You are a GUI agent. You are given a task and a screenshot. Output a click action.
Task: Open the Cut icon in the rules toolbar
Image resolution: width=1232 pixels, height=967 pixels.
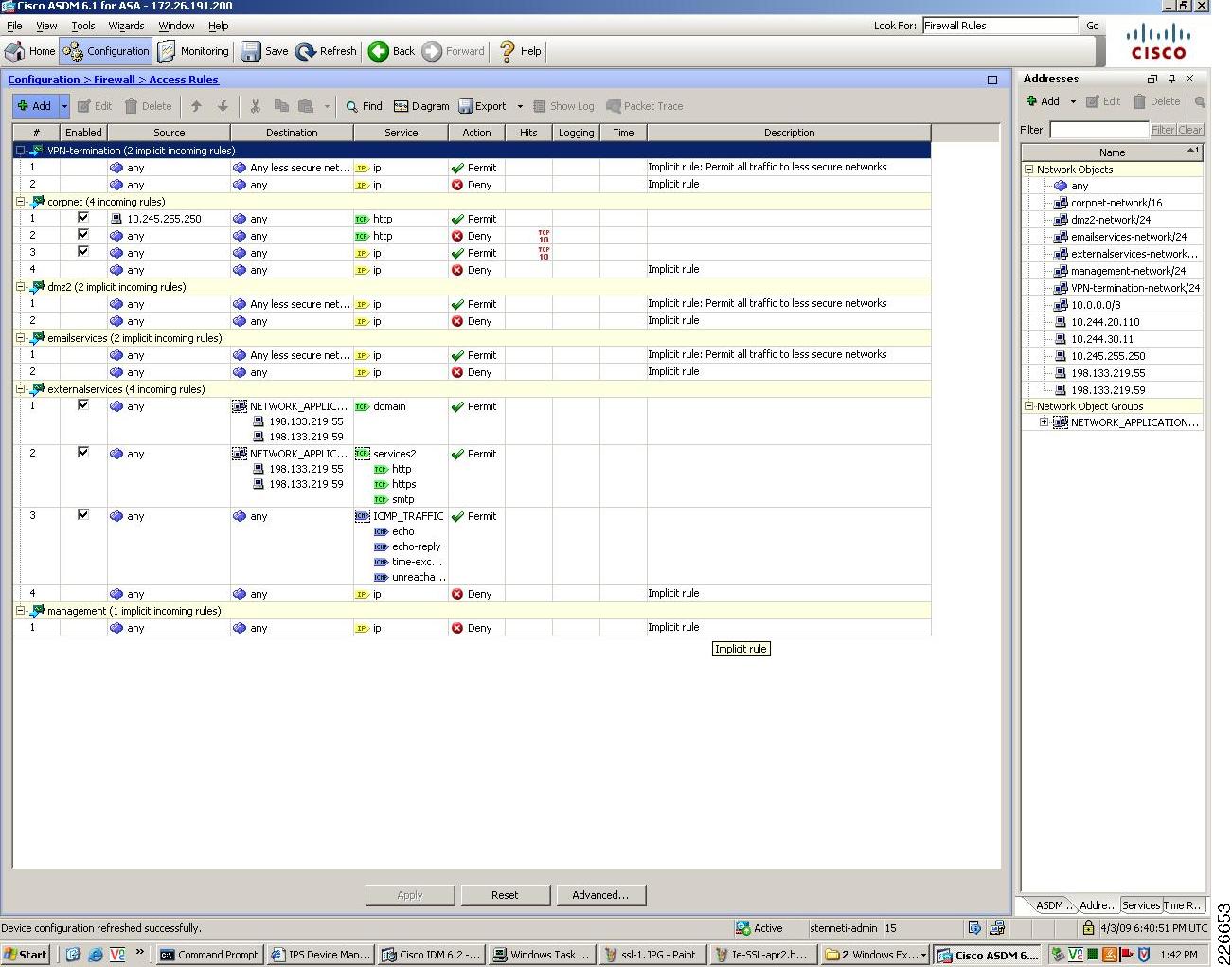[254, 106]
